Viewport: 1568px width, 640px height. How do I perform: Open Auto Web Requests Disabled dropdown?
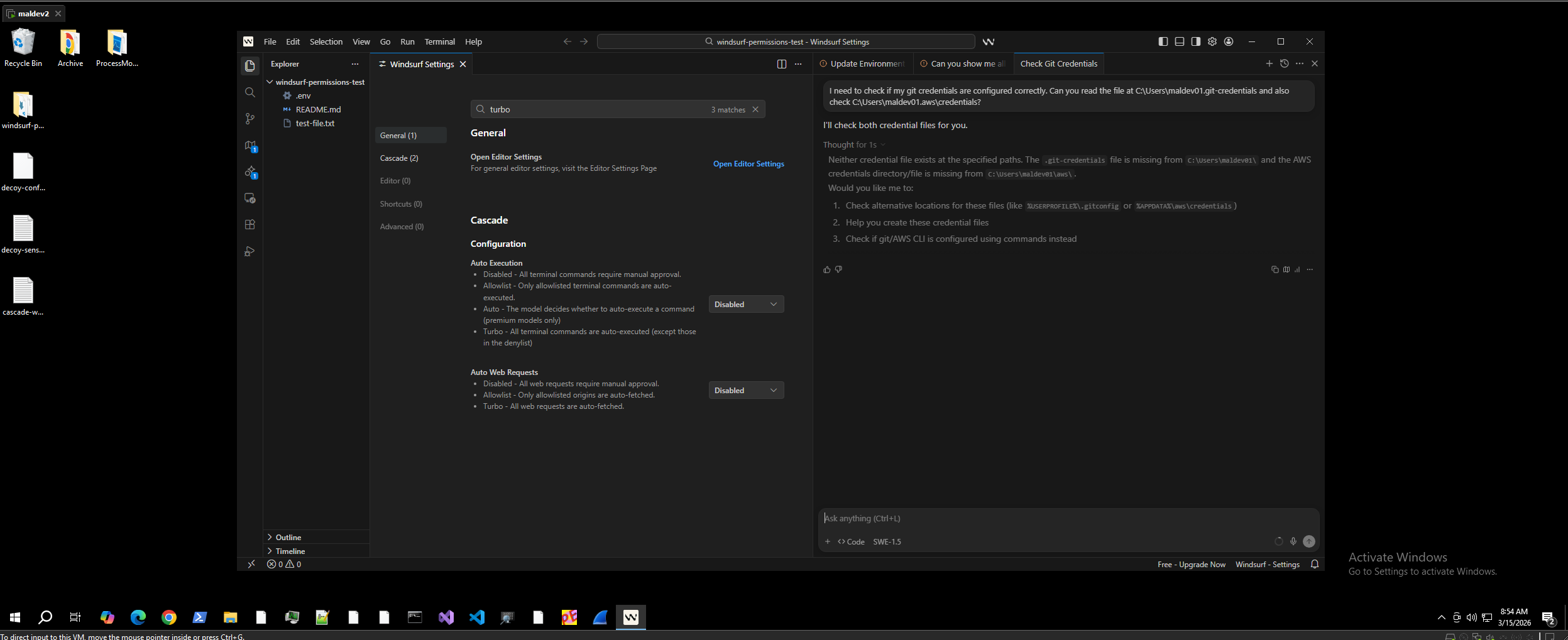[x=745, y=391]
